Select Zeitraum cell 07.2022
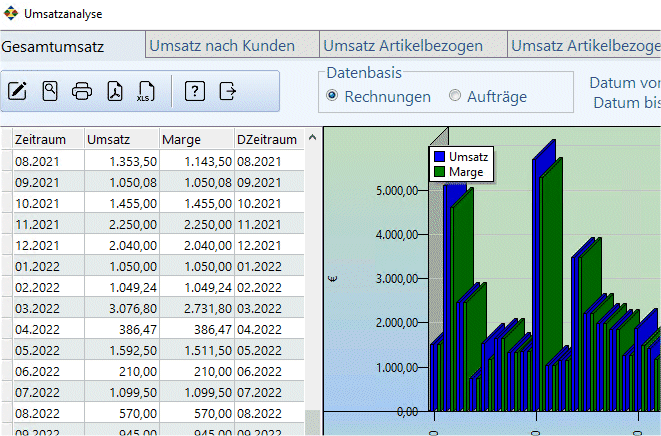Image resolution: width=661 pixels, height=436 pixels. (48, 392)
